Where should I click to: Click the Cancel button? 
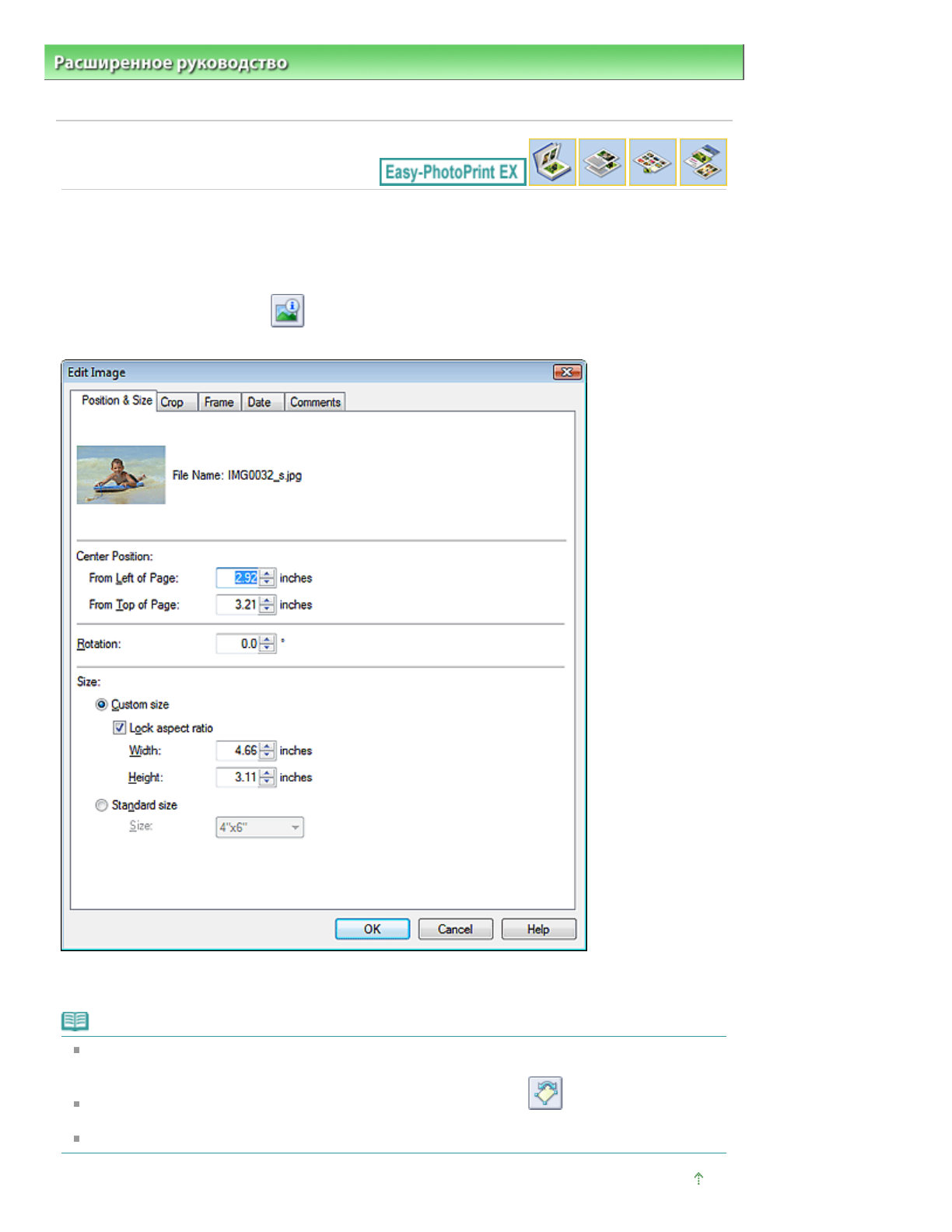pos(455,929)
